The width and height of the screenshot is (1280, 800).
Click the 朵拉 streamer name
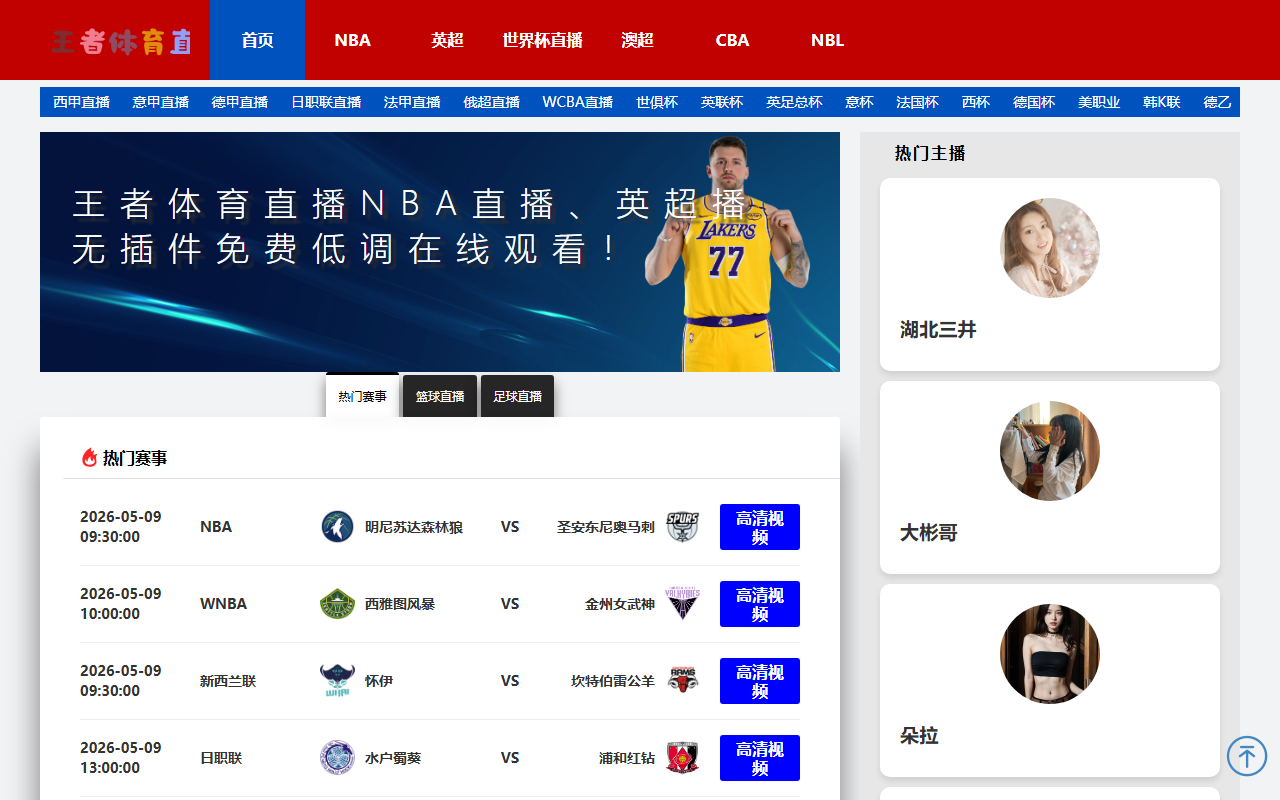pyautogui.click(x=919, y=736)
